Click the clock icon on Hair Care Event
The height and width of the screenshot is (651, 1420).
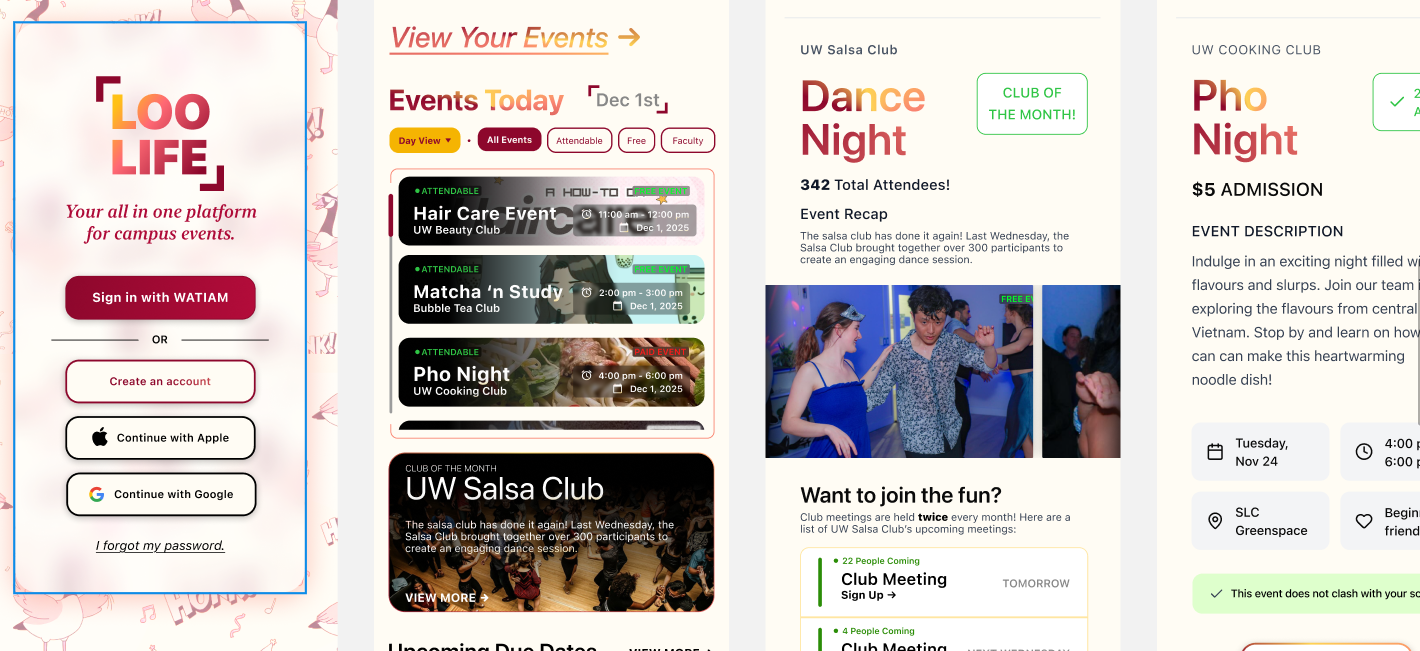pos(587,214)
